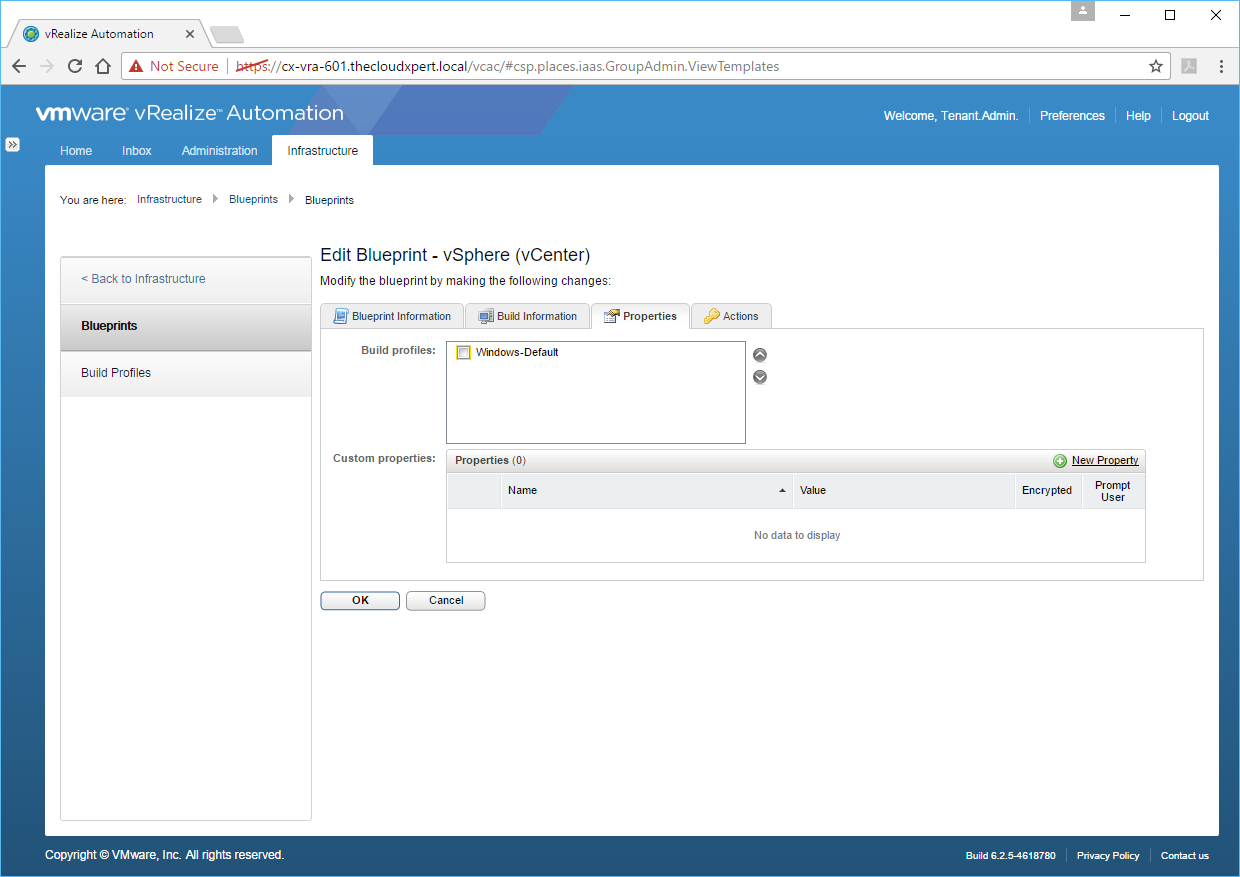Open the Chrome three-dot menu
The image size is (1240, 877).
(x=1221, y=66)
